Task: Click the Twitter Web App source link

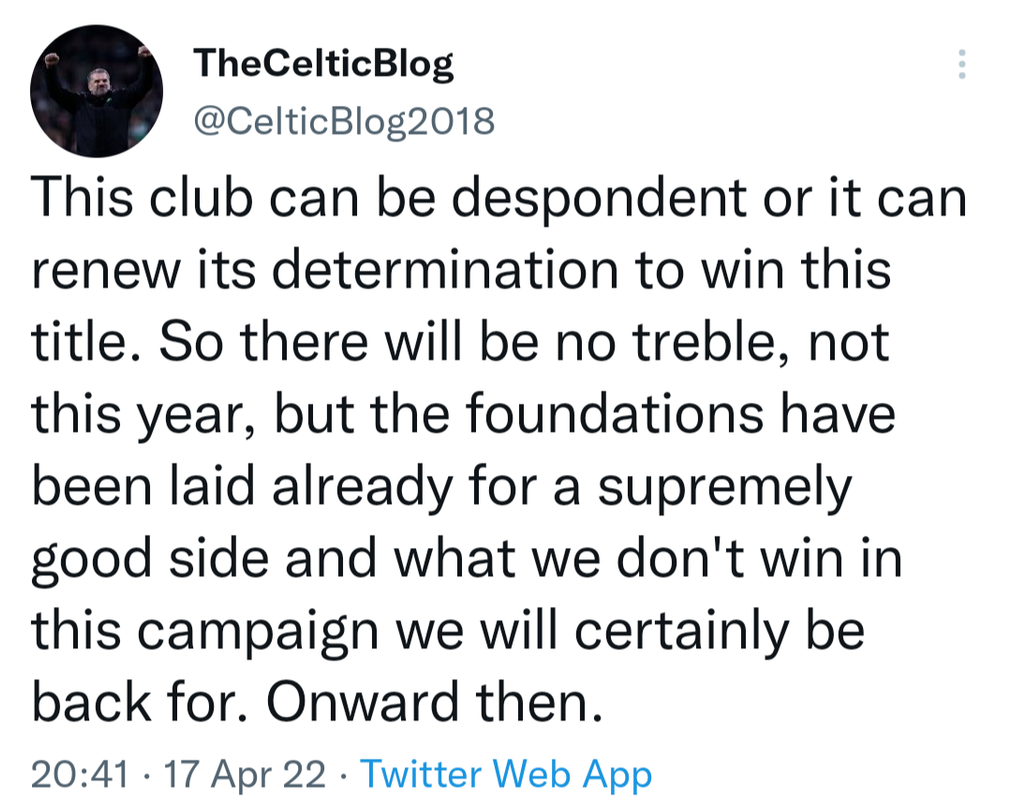Action: click(506, 774)
